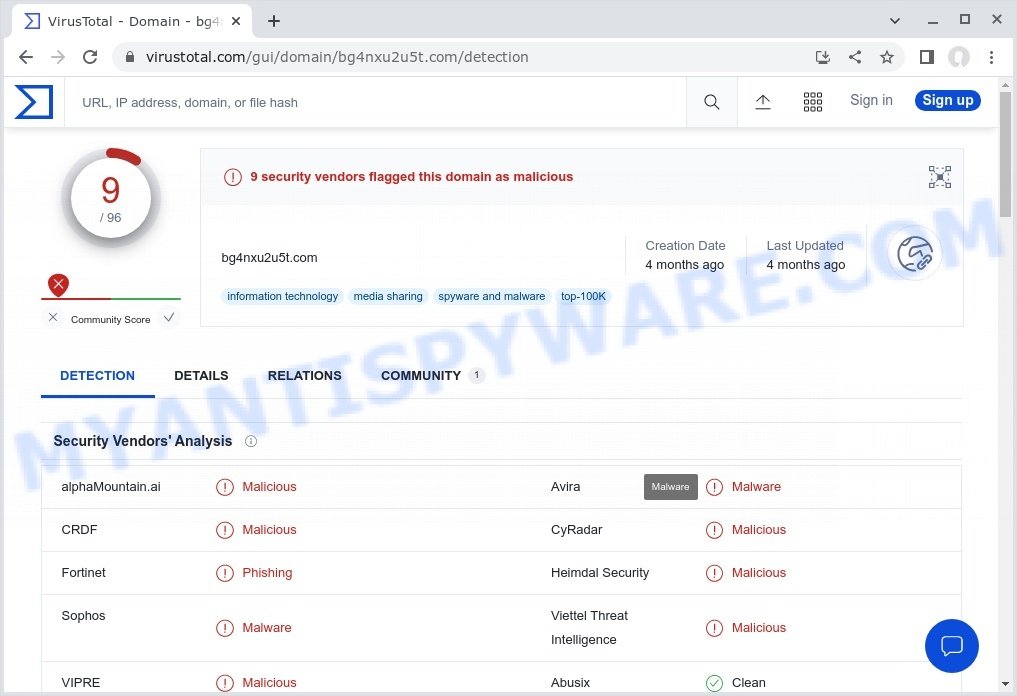Reload the page
The height and width of the screenshot is (696, 1017).
click(x=90, y=57)
